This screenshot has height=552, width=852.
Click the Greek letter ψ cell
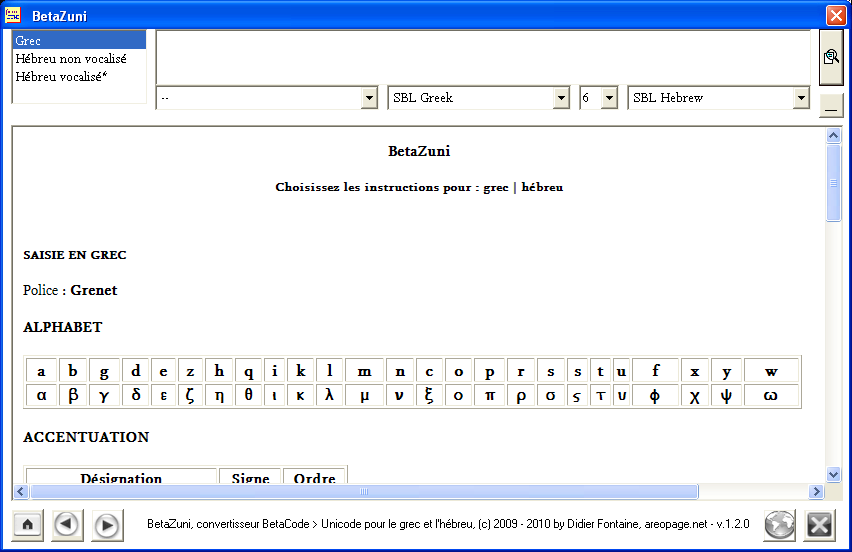[x=726, y=396]
